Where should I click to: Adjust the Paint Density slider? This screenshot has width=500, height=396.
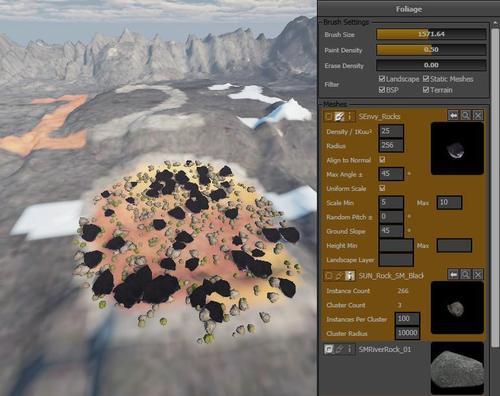[x=431, y=50]
